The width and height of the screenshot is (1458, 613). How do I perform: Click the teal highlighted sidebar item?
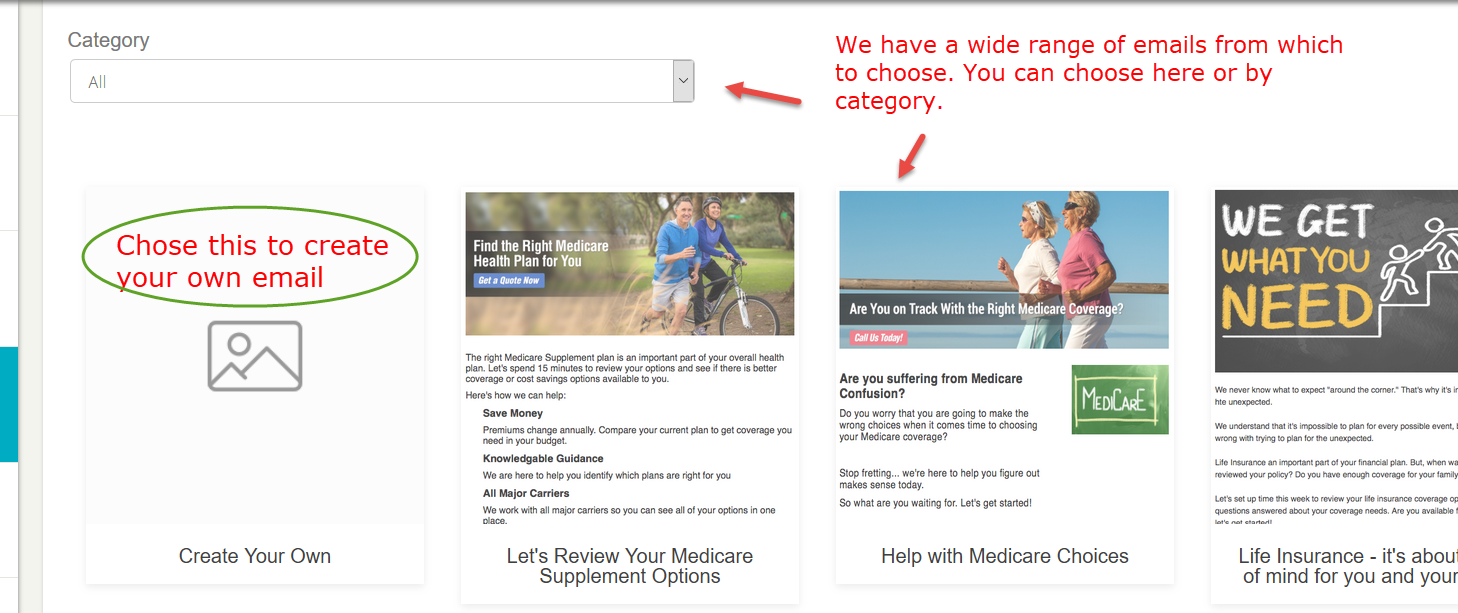click(x=9, y=404)
